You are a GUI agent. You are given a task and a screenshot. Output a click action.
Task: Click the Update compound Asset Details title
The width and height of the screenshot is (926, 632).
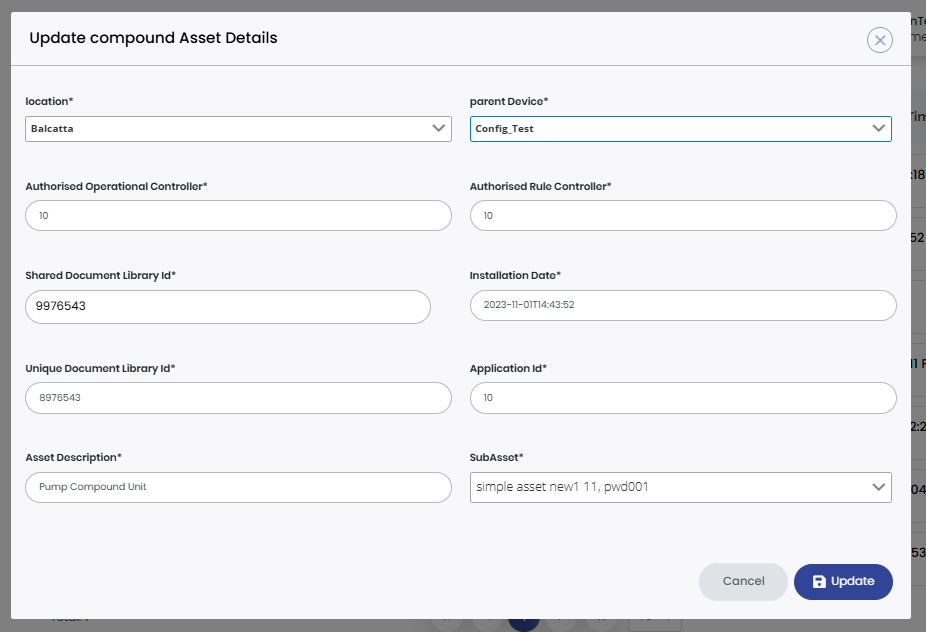click(152, 38)
